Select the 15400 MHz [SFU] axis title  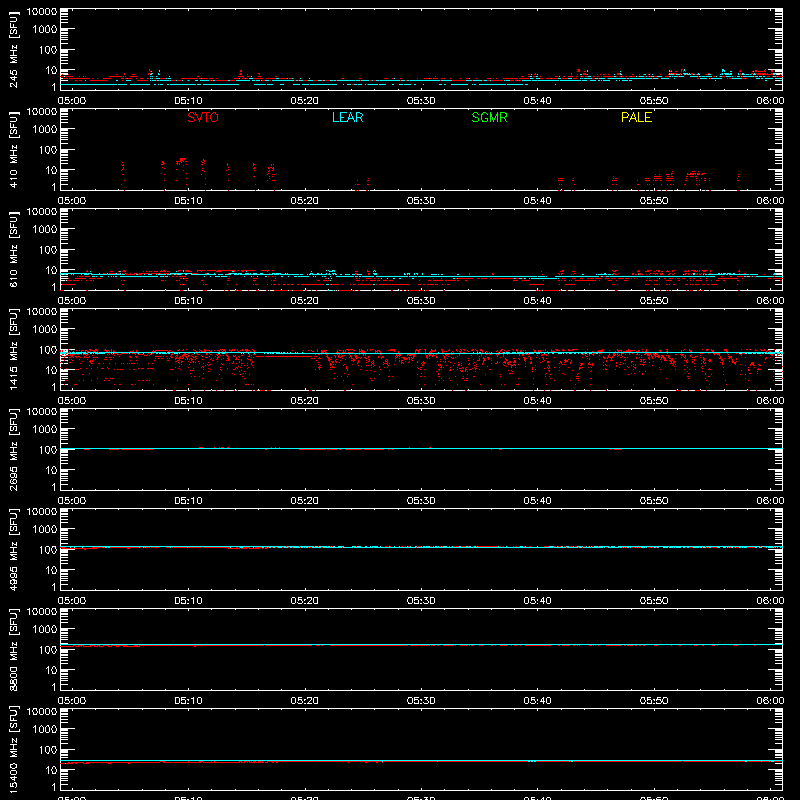tap(13, 749)
